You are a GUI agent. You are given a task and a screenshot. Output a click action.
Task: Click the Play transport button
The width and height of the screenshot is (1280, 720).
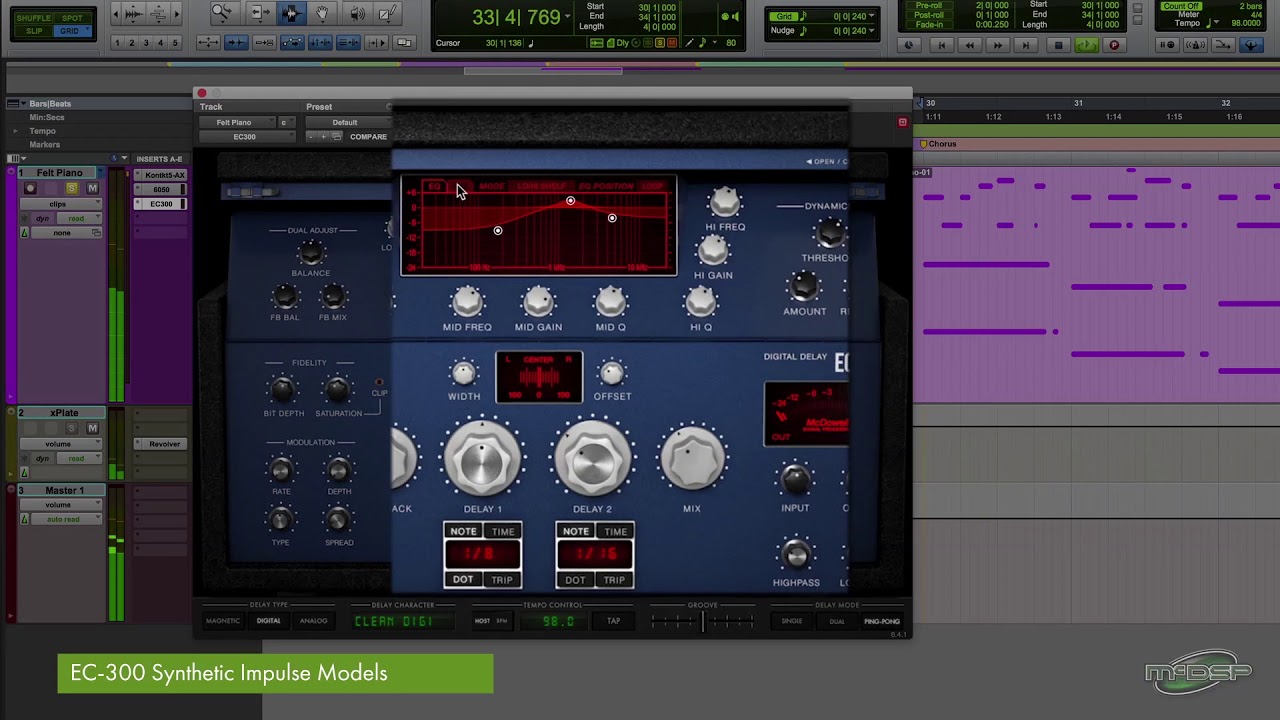point(1086,45)
